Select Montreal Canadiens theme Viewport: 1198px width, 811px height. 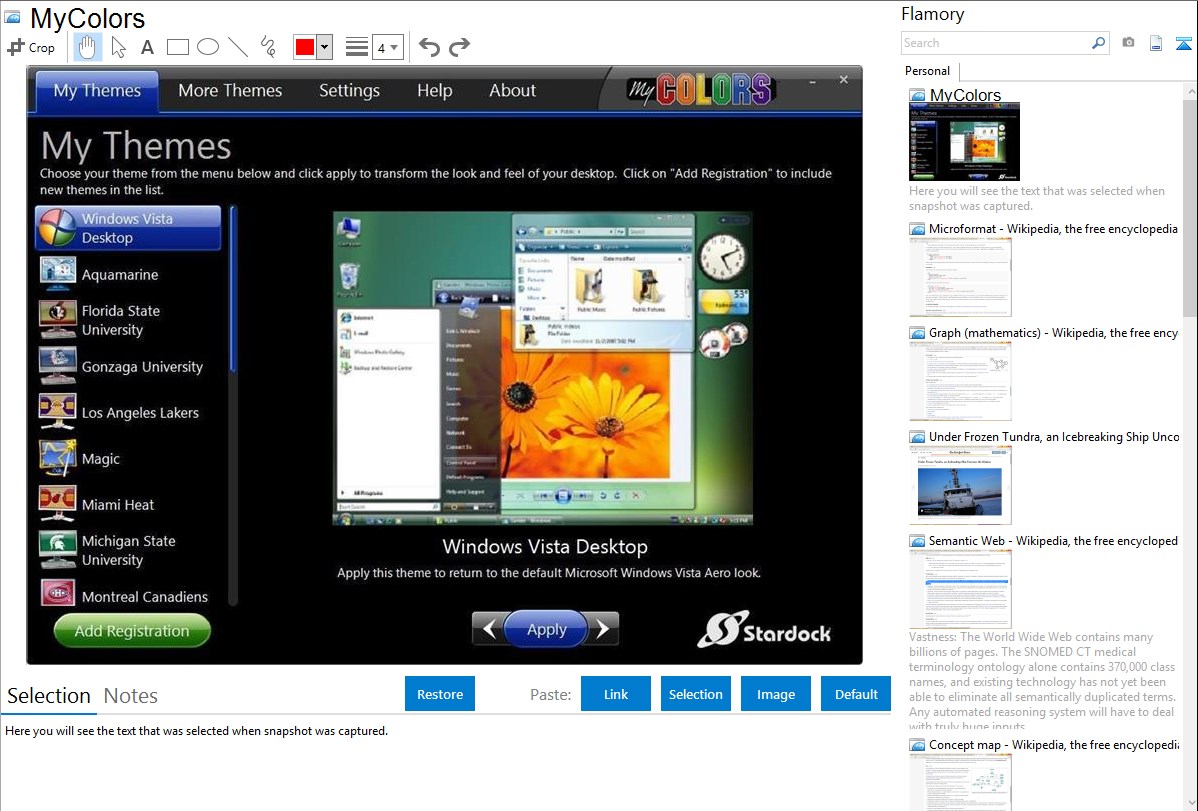pyautogui.click(x=128, y=595)
